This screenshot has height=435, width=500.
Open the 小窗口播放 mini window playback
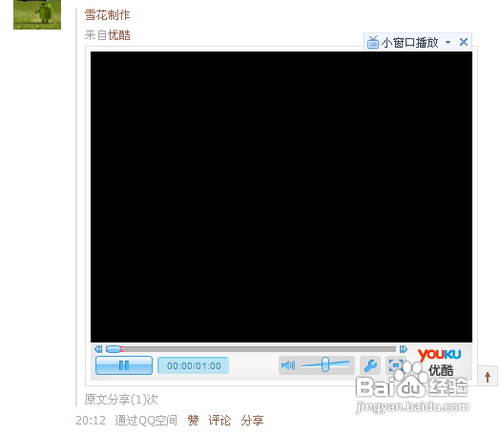pos(410,43)
